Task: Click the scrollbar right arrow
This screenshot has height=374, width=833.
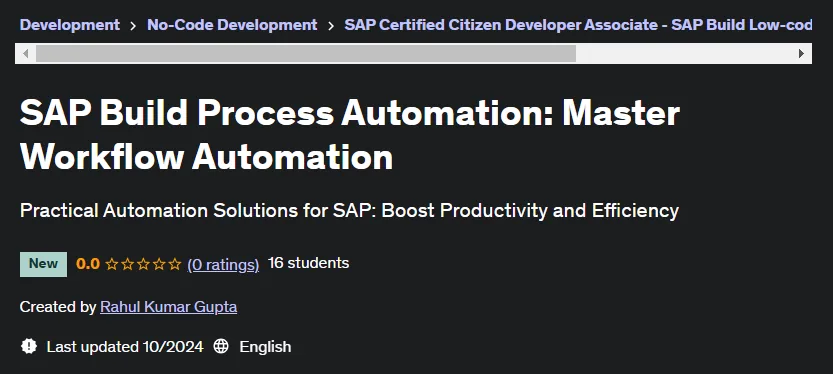Action: (x=802, y=53)
